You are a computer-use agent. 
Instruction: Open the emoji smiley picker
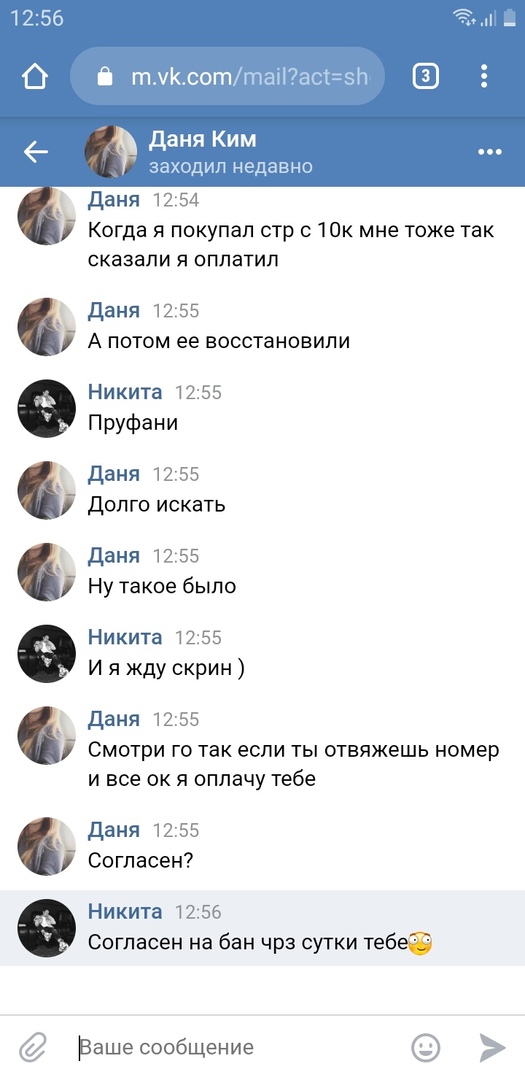426,1048
